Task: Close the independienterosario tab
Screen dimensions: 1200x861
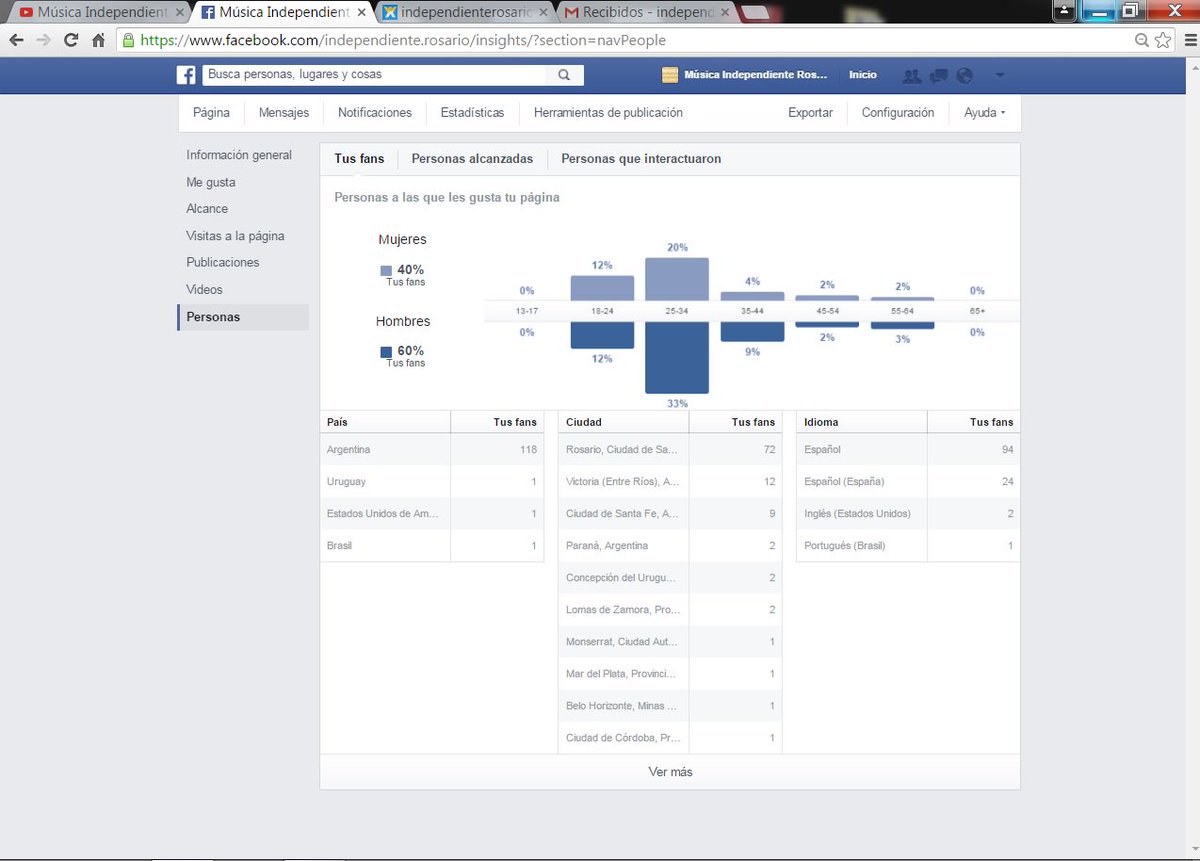Action: click(x=543, y=13)
